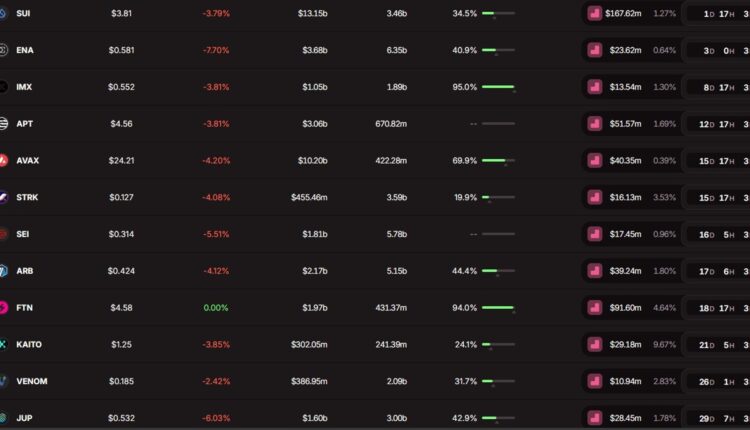Viewport: 750px width, 430px height.
Task: Click the SEI -5.51% change value
Action: [x=215, y=234]
